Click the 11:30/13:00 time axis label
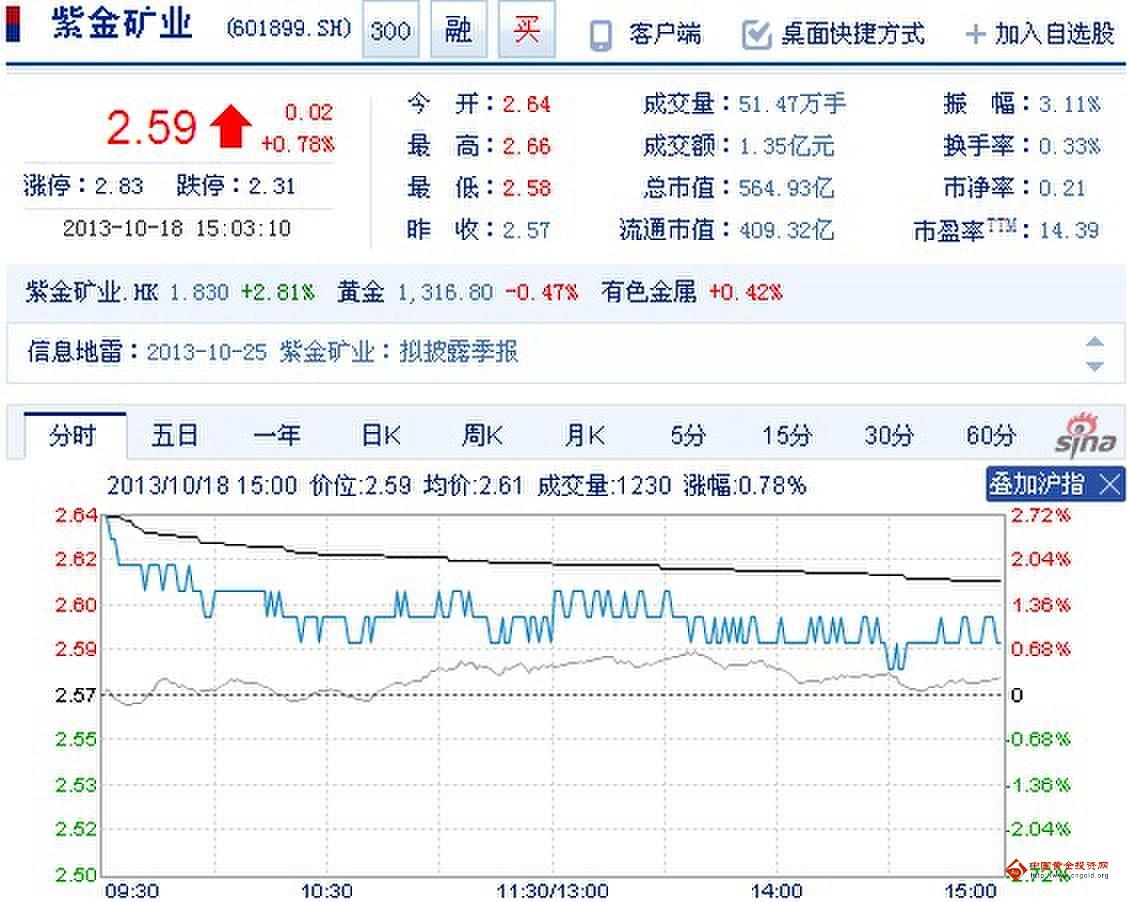This screenshot has height=902, width=1128. point(552,891)
